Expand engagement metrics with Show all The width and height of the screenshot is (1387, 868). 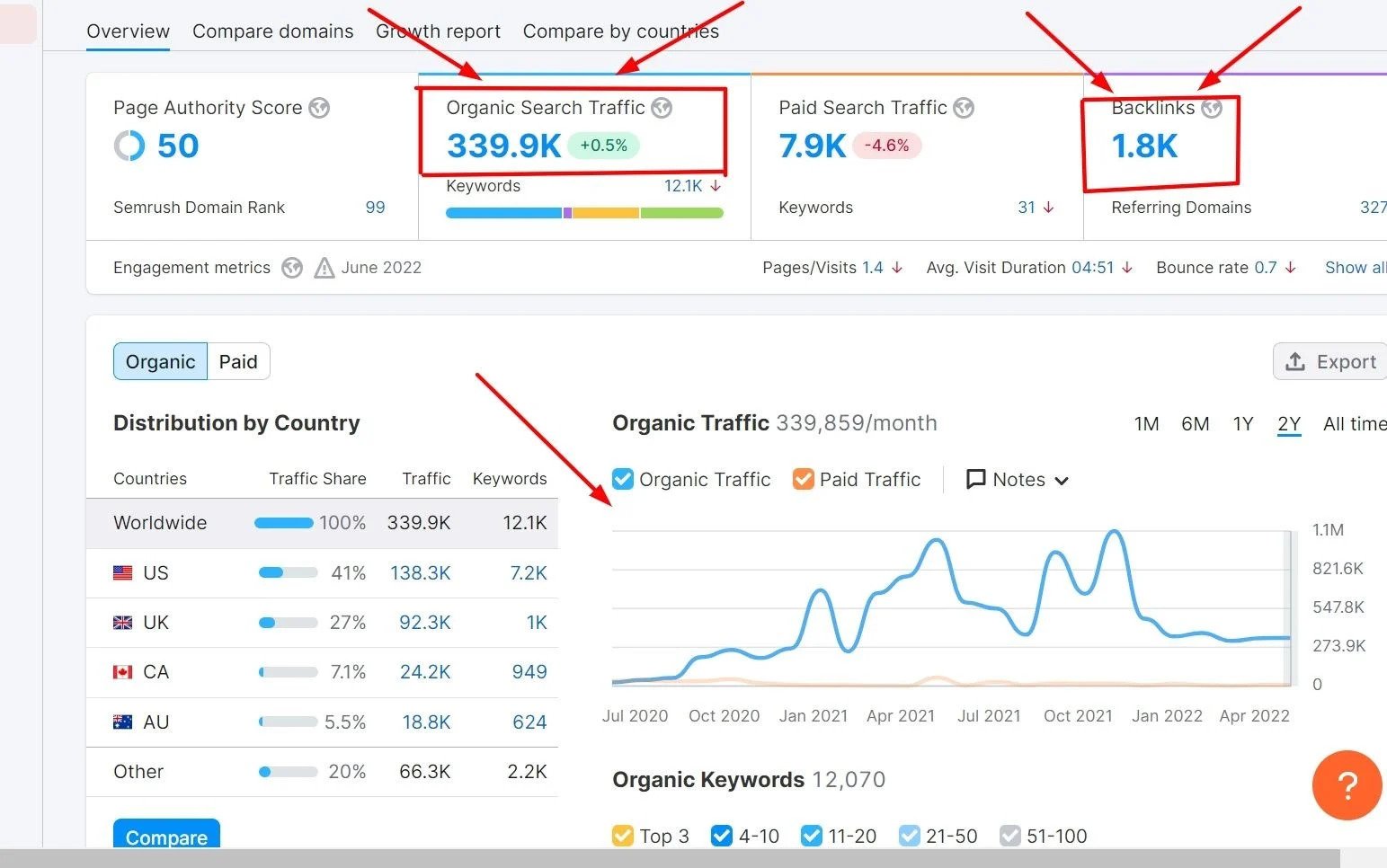tap(1355, 268)
